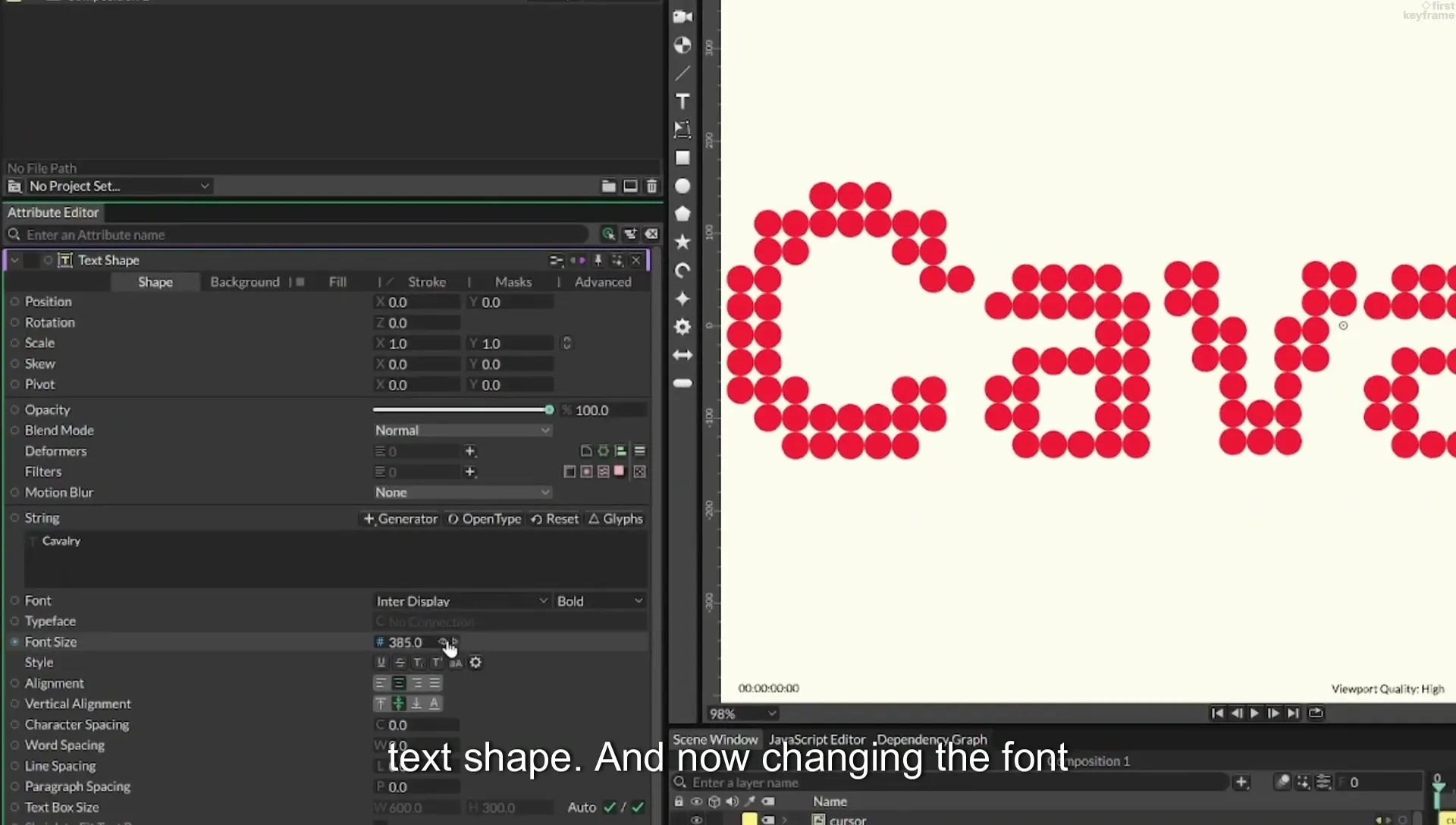Switch to the Masks tab

pos(513,282)
